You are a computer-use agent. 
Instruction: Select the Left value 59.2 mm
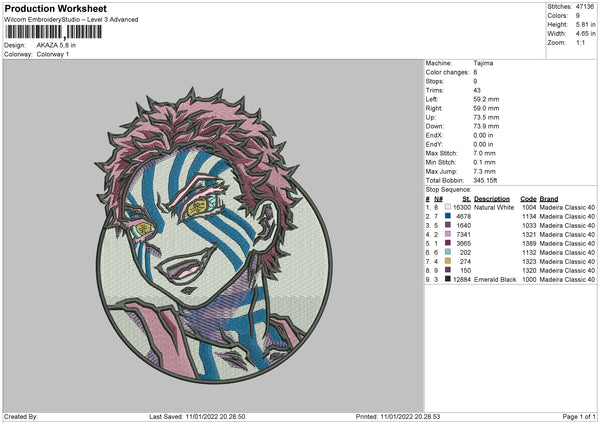486,99
